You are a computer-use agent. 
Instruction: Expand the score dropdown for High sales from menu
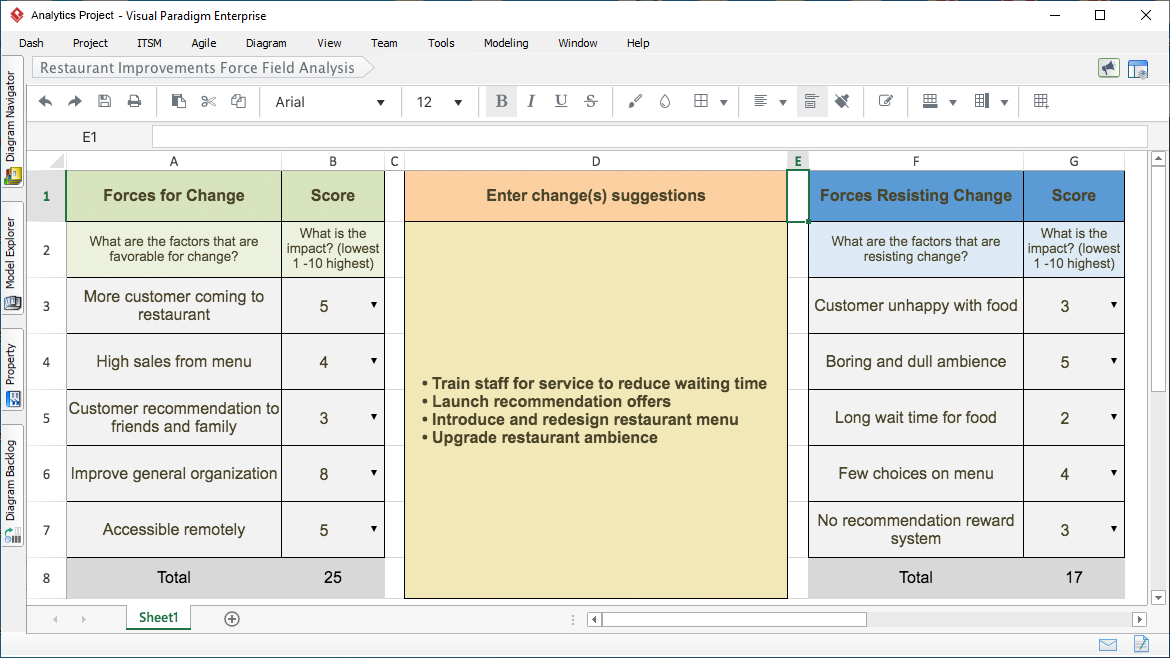point(373,361)
